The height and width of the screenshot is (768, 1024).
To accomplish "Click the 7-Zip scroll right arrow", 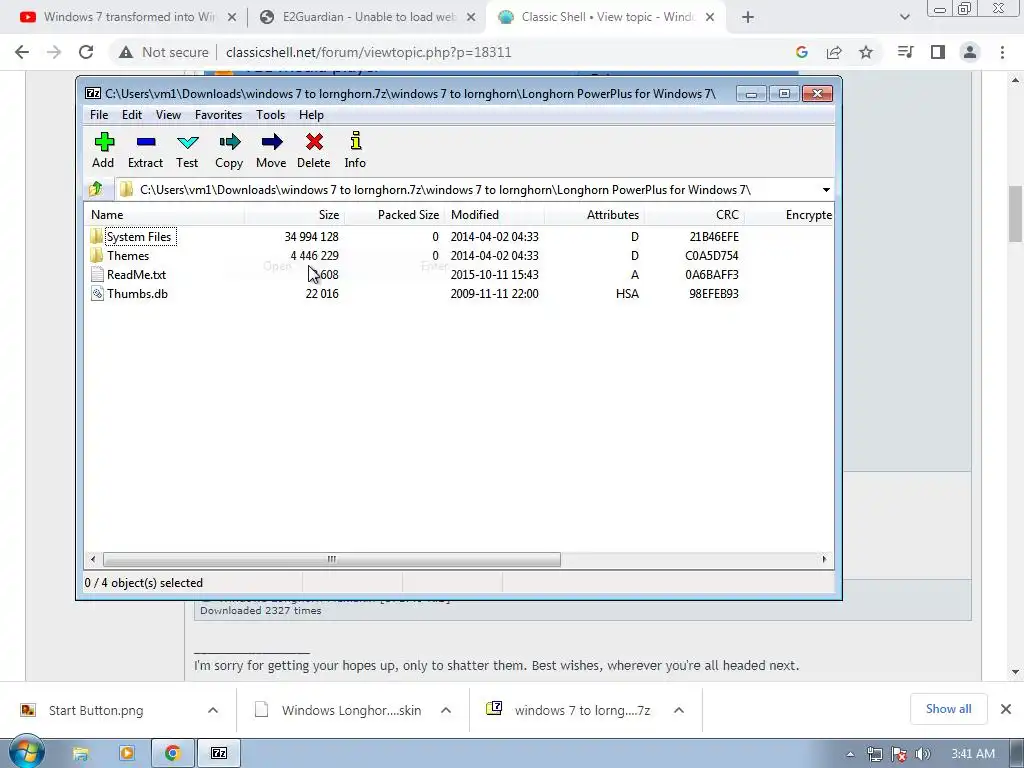I will [824, 560].
